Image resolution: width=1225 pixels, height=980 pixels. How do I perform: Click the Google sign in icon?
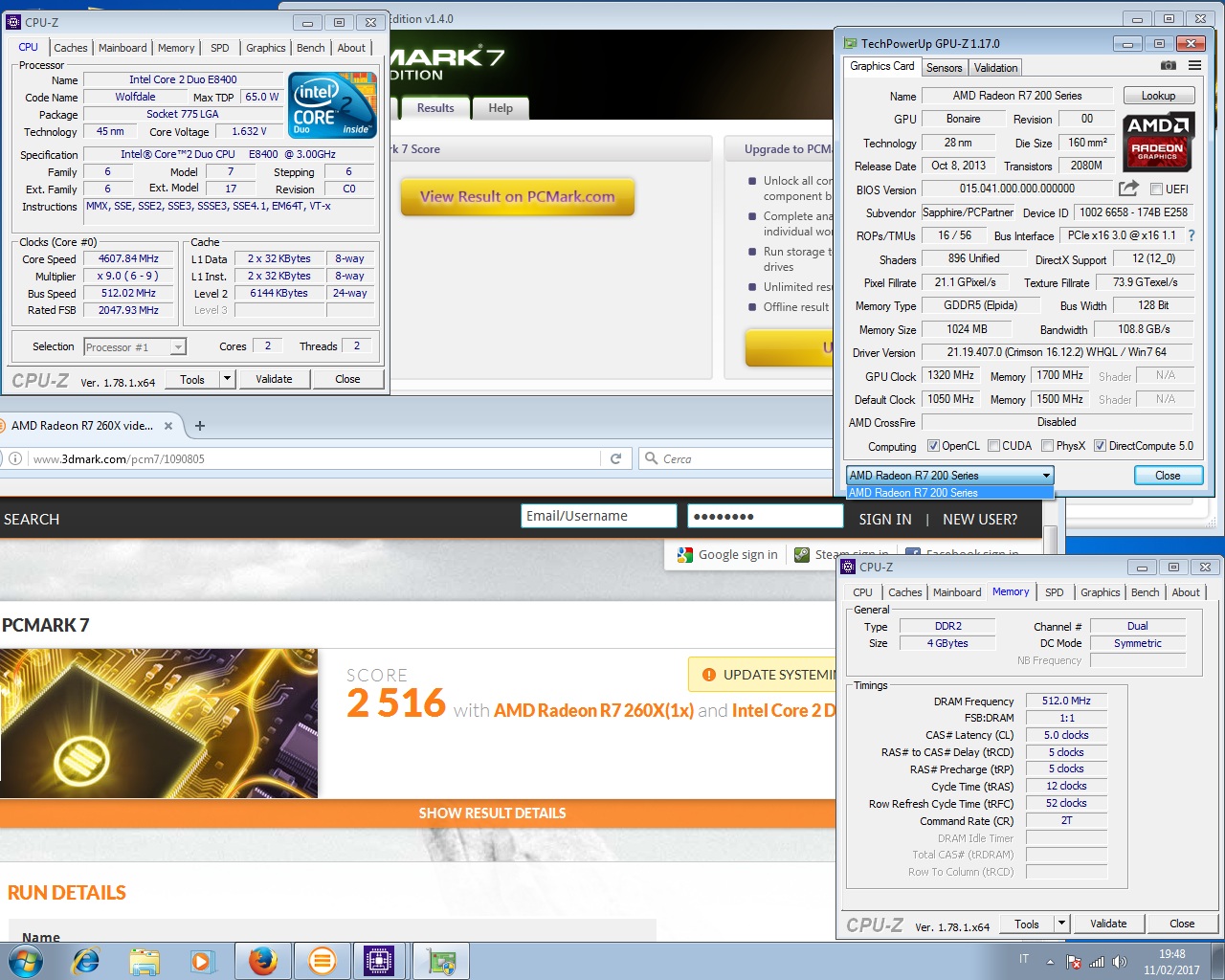click(x=684, y=554)
